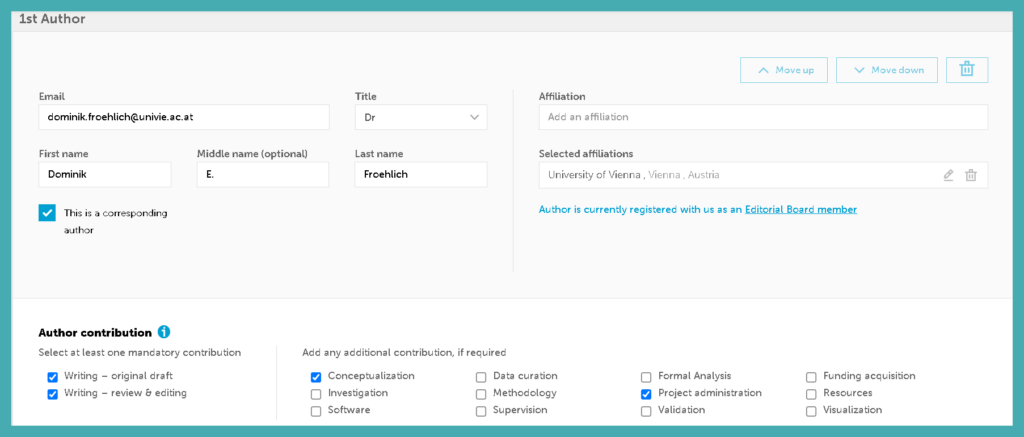Check the Funding acquisition box
This screenshot has height=437, width=1024.
[812, 377]
